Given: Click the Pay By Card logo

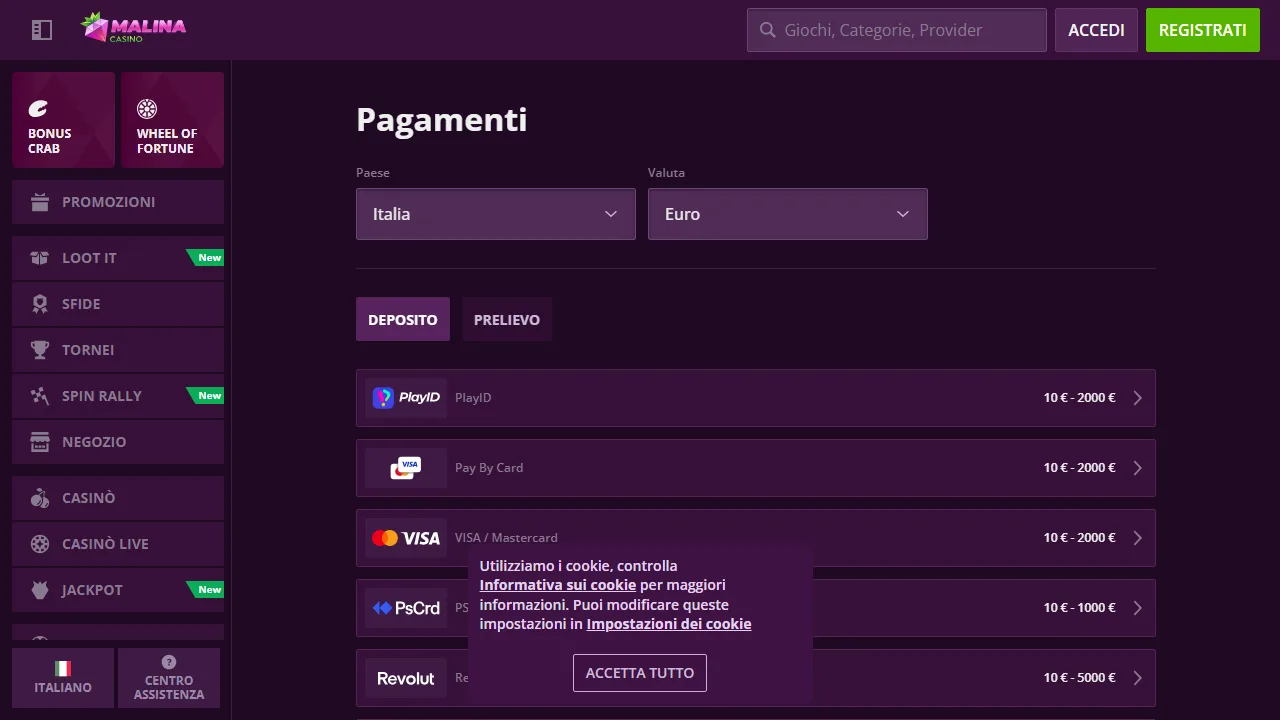Looking at the screenshot, I should 406,468.
